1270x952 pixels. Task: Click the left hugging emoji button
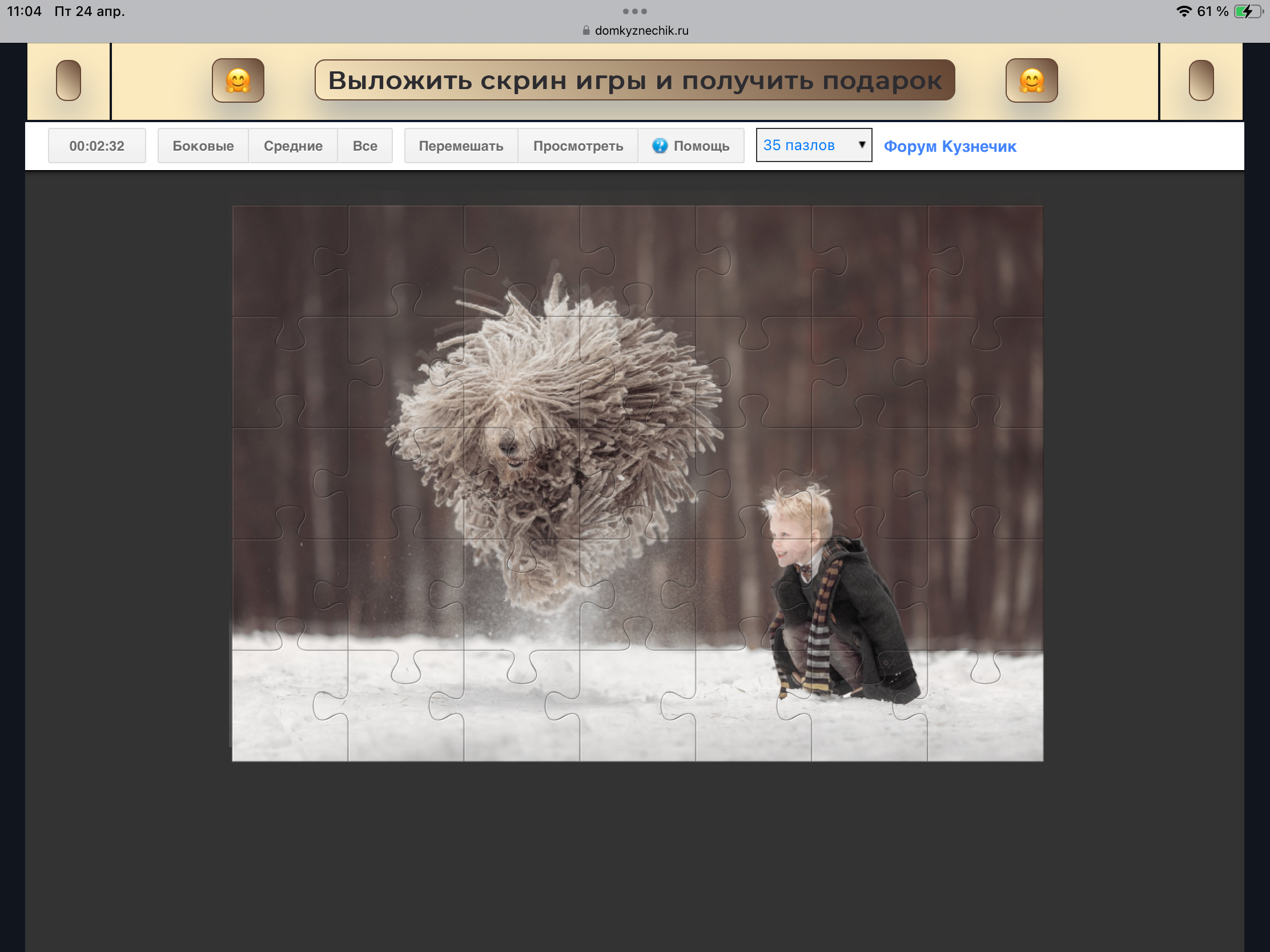238,80
